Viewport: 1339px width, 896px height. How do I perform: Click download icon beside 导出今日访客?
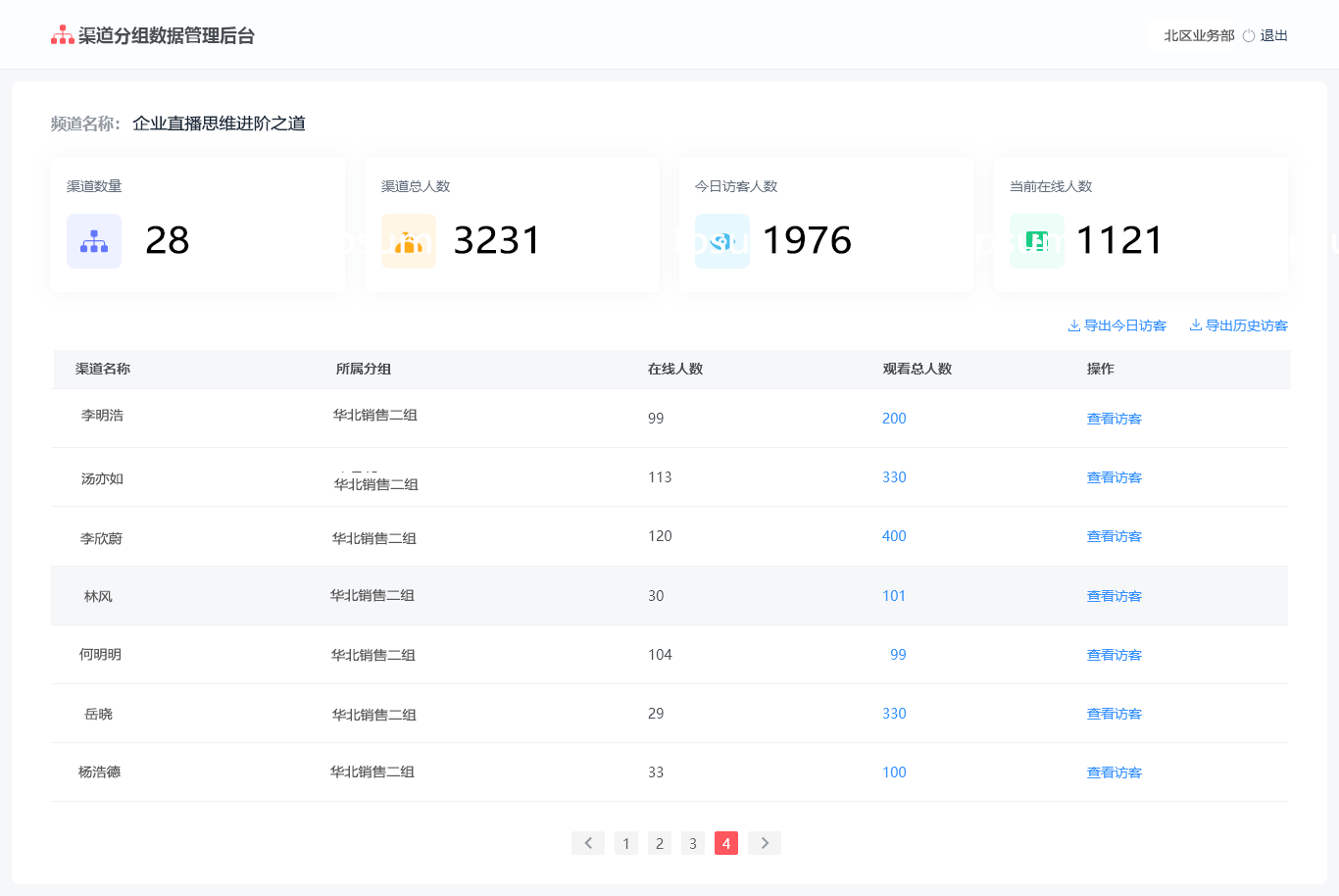1074,325
